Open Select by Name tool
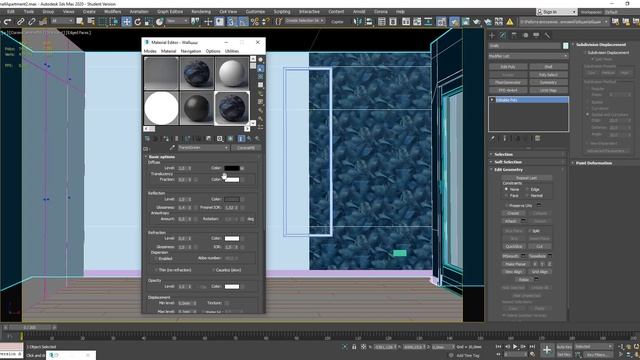640x360 pixels. pos(91,22)
